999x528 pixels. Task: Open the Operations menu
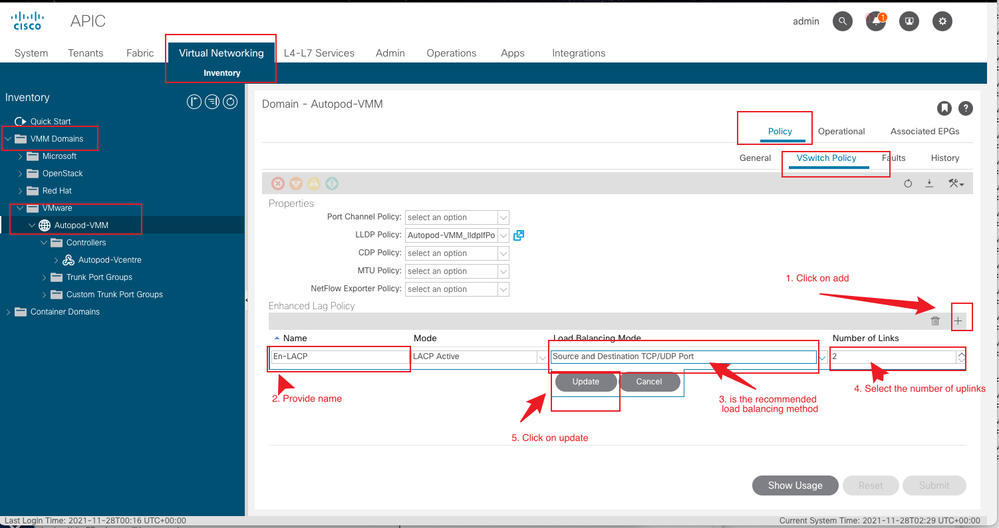(x=451, y=53)
